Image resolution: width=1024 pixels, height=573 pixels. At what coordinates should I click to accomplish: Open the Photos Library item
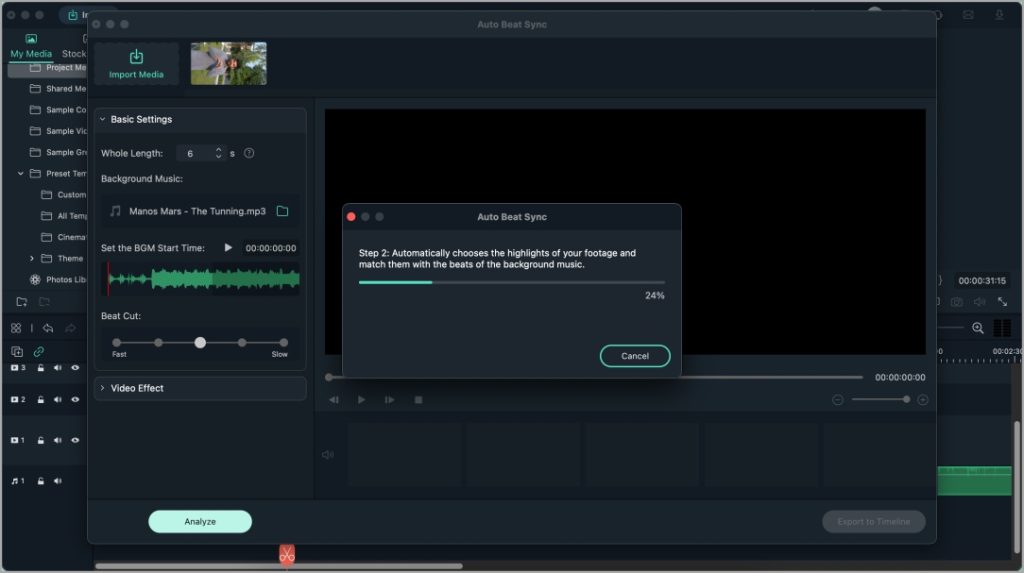click(58, 280)
